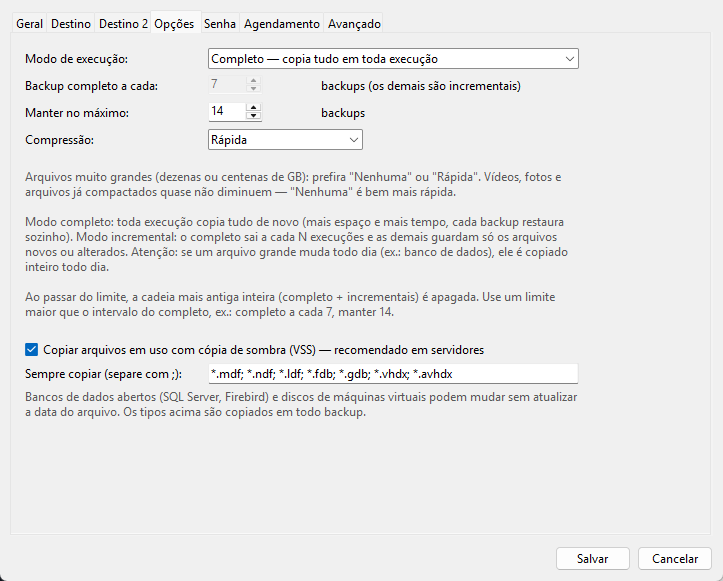Click the Sempre copiar extensions field

tap(393, 374)
